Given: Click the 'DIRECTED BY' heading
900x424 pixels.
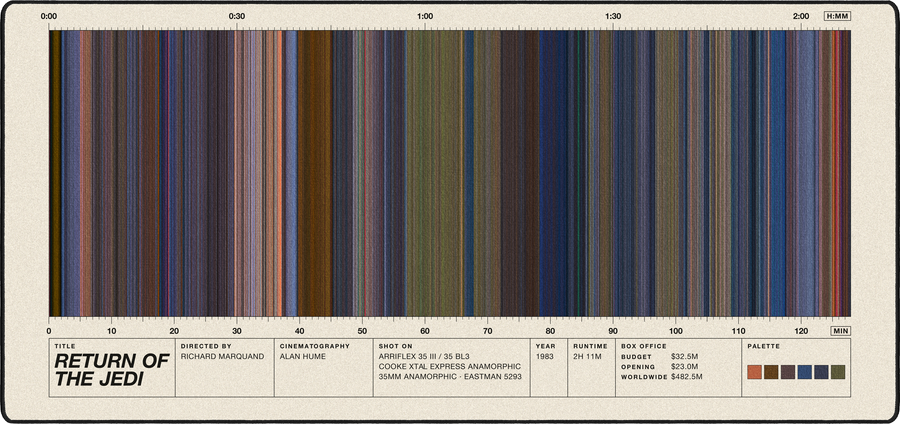Looking at the screenshot, I should pyautogui.click(x=206, y=347).
